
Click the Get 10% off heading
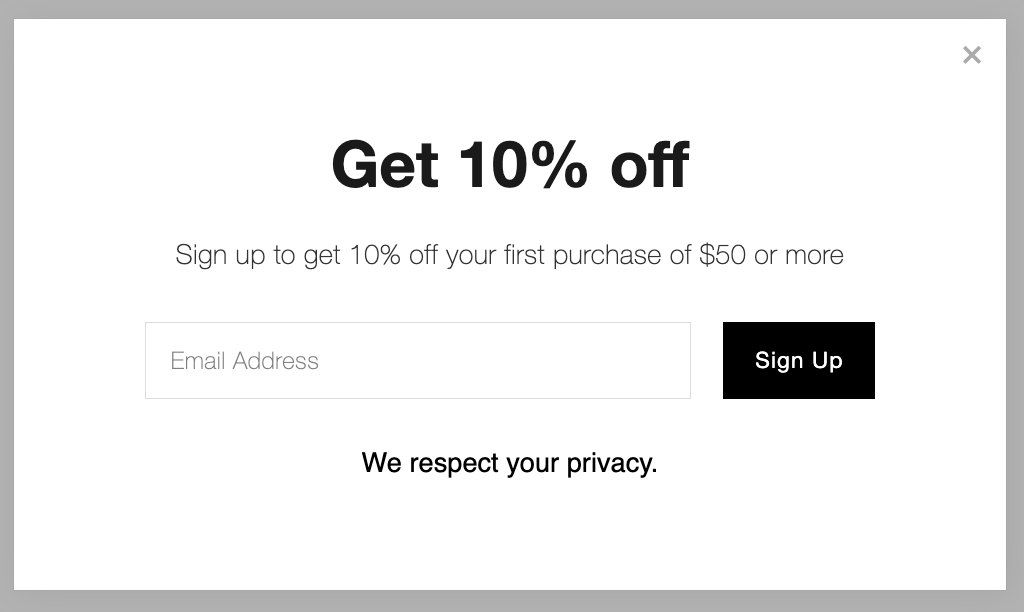[x=509, y=163]
